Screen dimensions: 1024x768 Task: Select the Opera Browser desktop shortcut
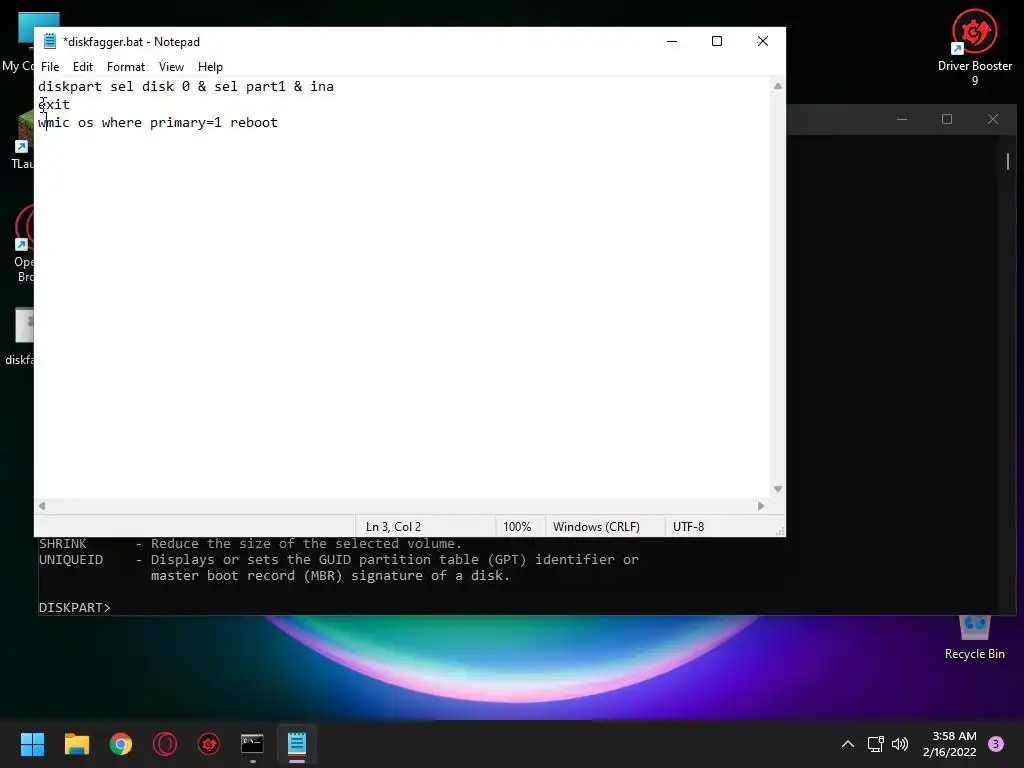25,243
